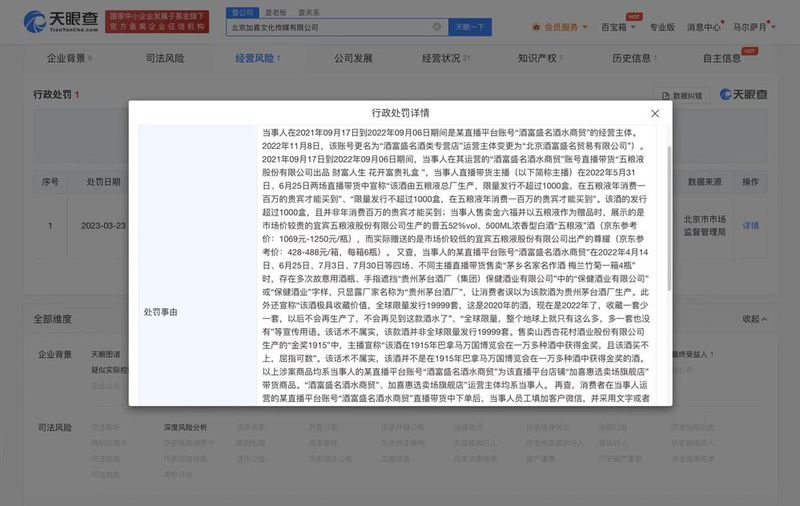Open 消息中心 notifications
The width and height of the screenshot is (800, 506).
click(x=705, y=27)
